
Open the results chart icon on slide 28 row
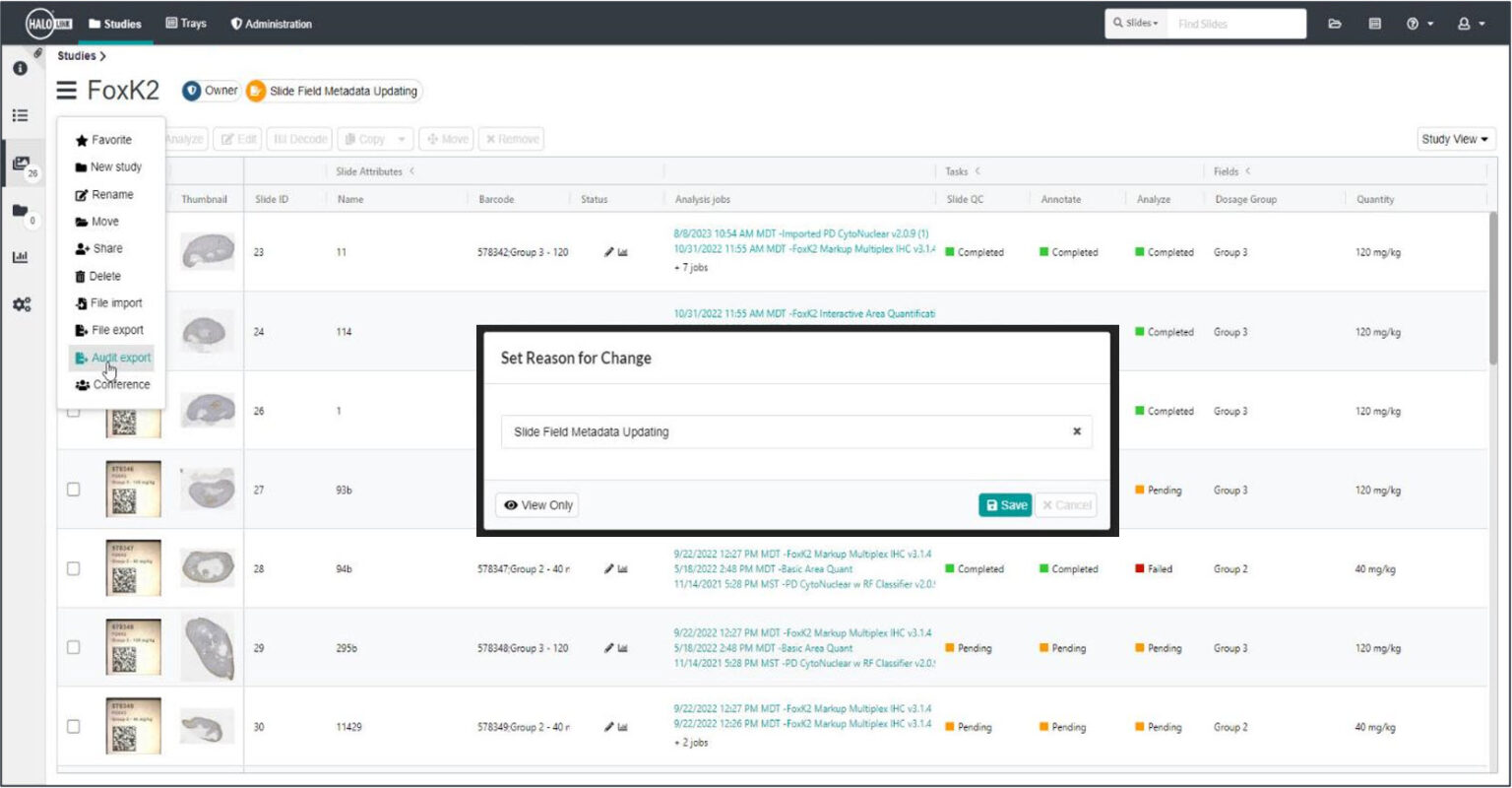(x=622, y=568)
